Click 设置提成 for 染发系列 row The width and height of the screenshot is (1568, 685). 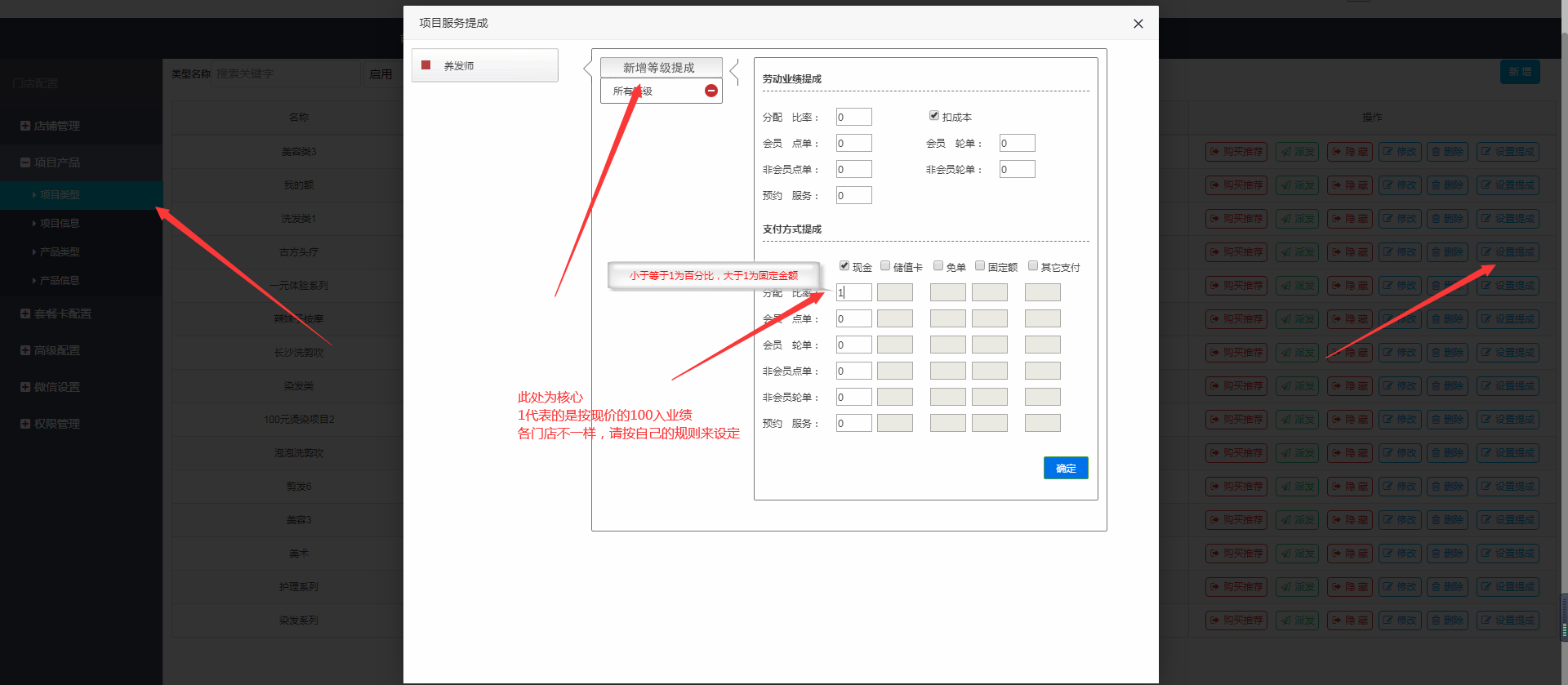coord(1508,621)
